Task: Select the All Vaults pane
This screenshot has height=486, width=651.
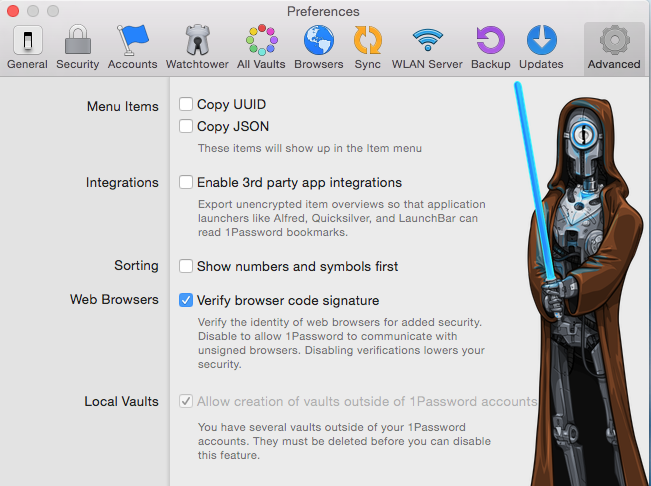Action: (261, 47)
